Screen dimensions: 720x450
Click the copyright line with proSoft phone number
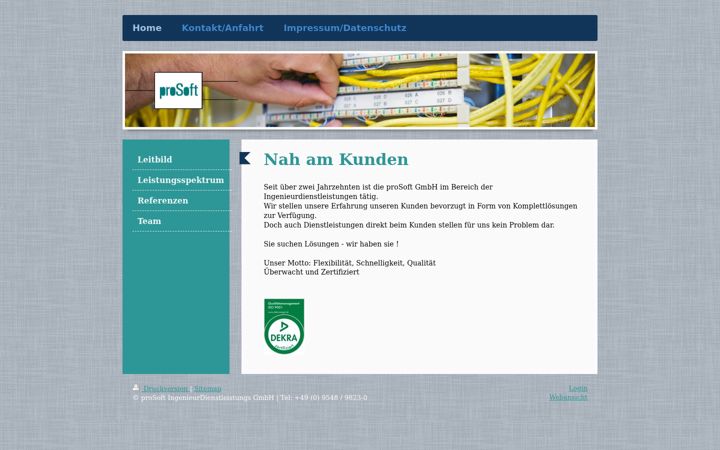(250, 398)
